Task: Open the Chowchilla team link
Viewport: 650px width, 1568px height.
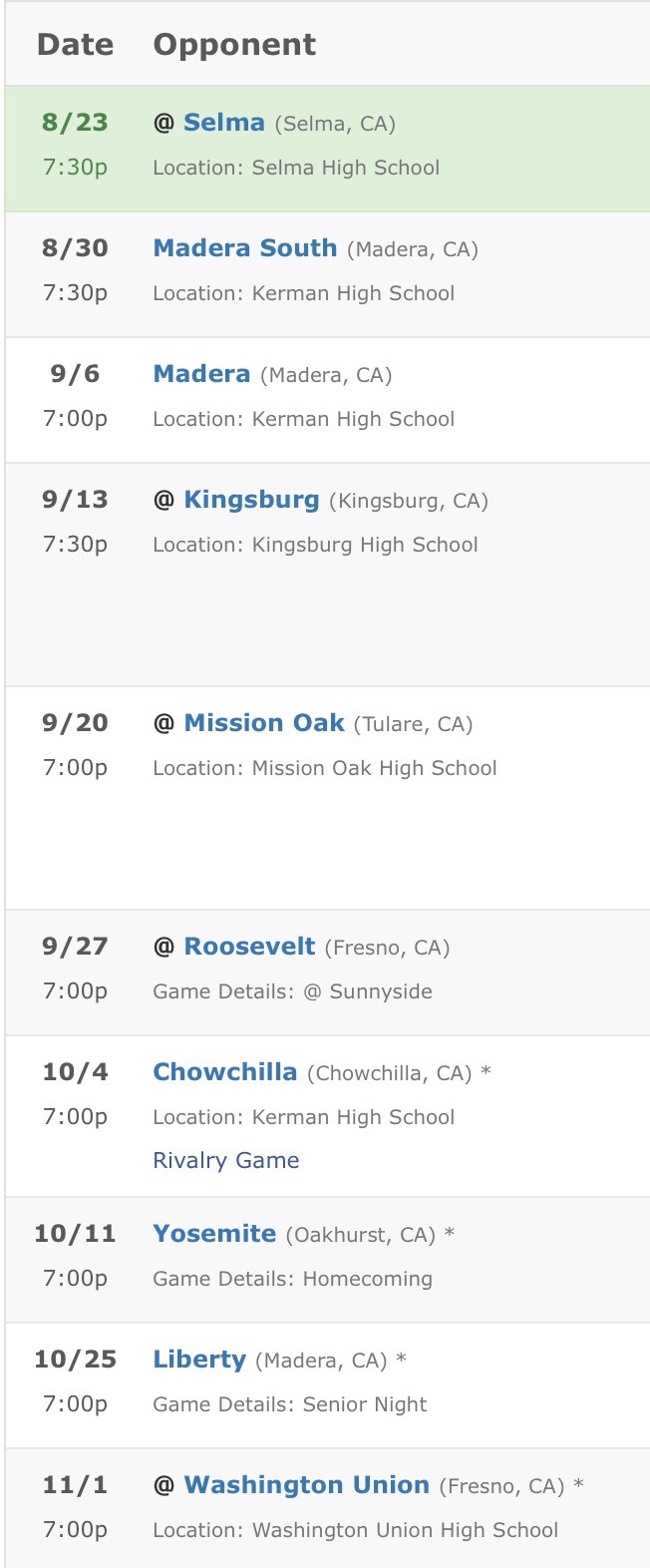Action: pyautogui.click(x=224, y=1072)
